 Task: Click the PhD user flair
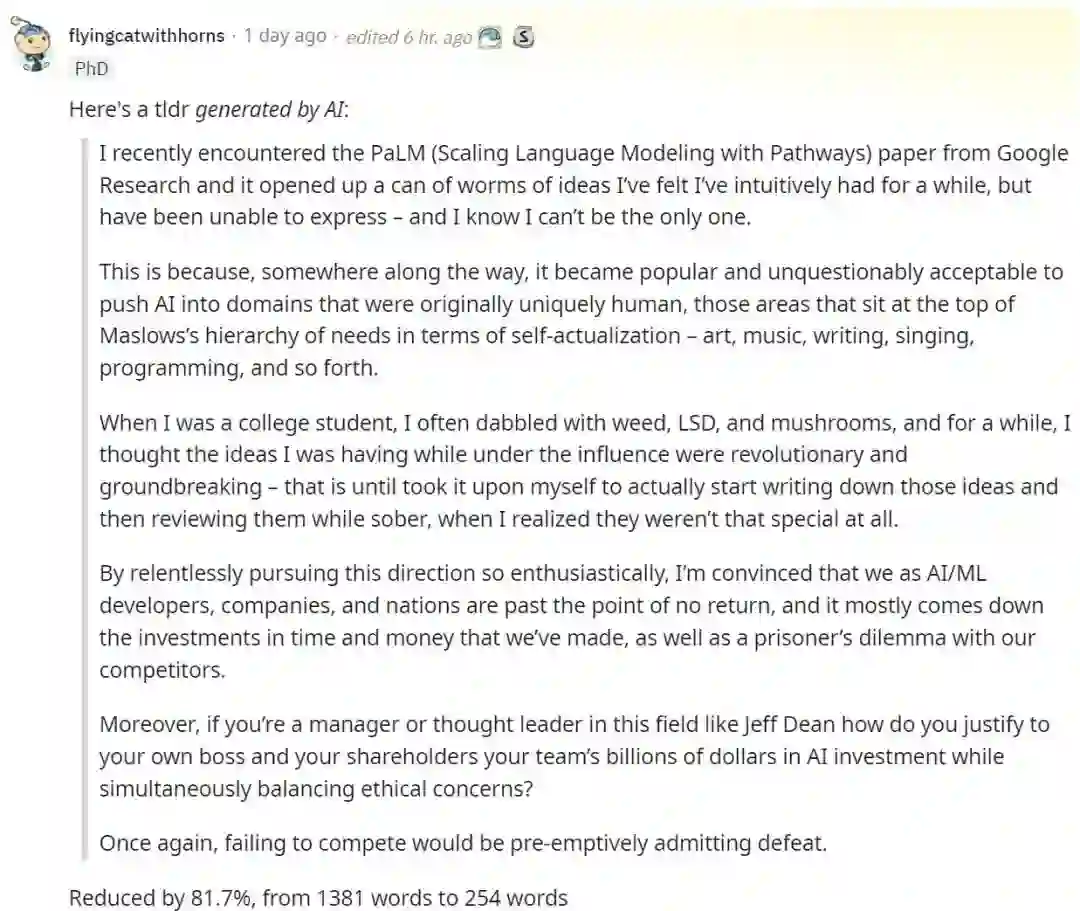[x=92, y=69]
